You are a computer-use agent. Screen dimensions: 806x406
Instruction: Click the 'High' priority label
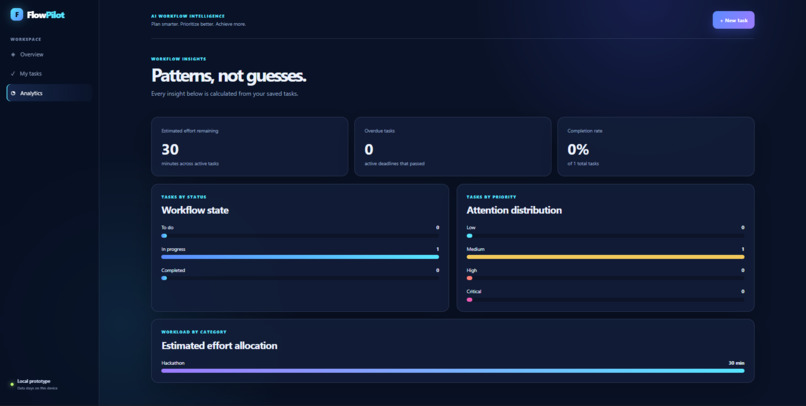[x=472, y=270]
